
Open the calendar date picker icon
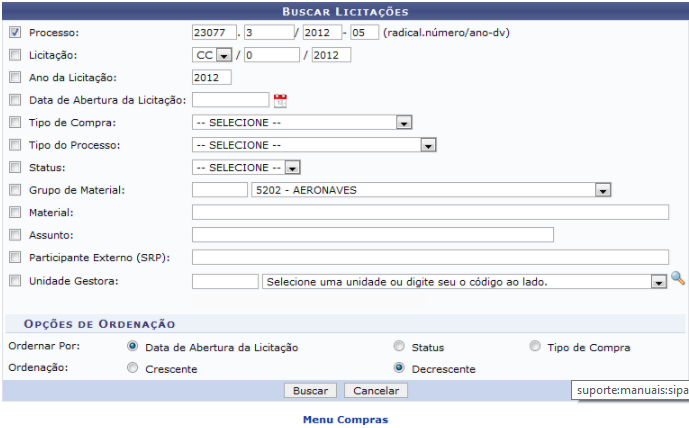(280, 100)
